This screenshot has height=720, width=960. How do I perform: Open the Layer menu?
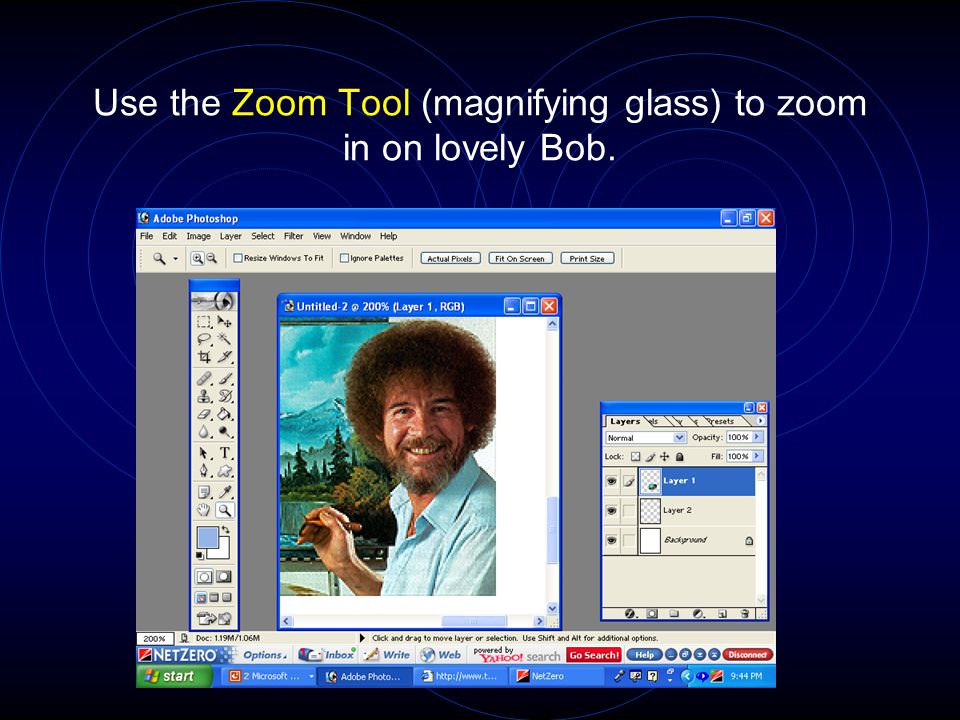231,236
